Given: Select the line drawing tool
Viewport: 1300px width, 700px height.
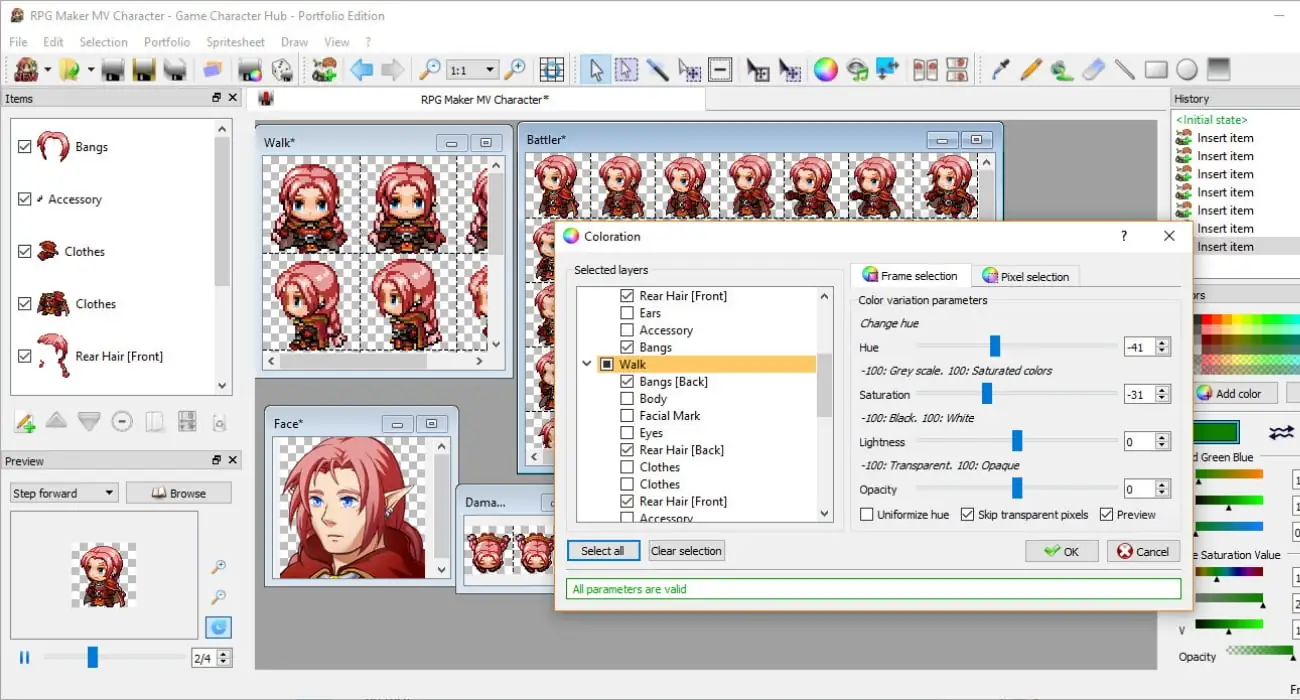Looking at the screenshot, I should pyautogui.click(x=1124, y=69).
